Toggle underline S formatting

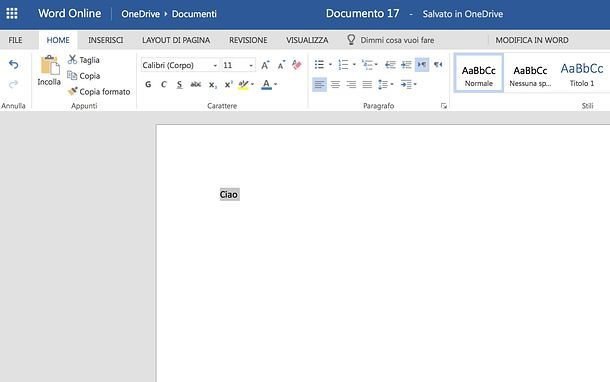coord(179,84)
